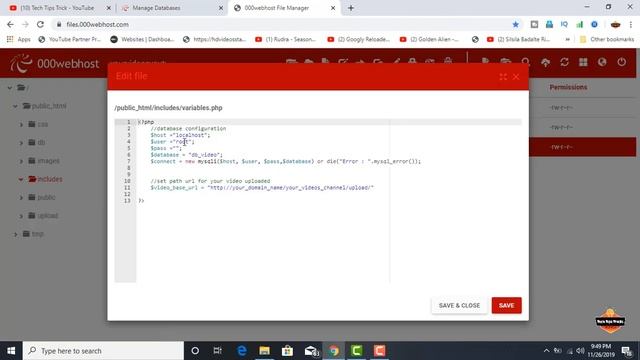The height and width of the screenshot is (360, 640).
Task: Open Googly Reloaded bookmark
Action: (358, 39)
